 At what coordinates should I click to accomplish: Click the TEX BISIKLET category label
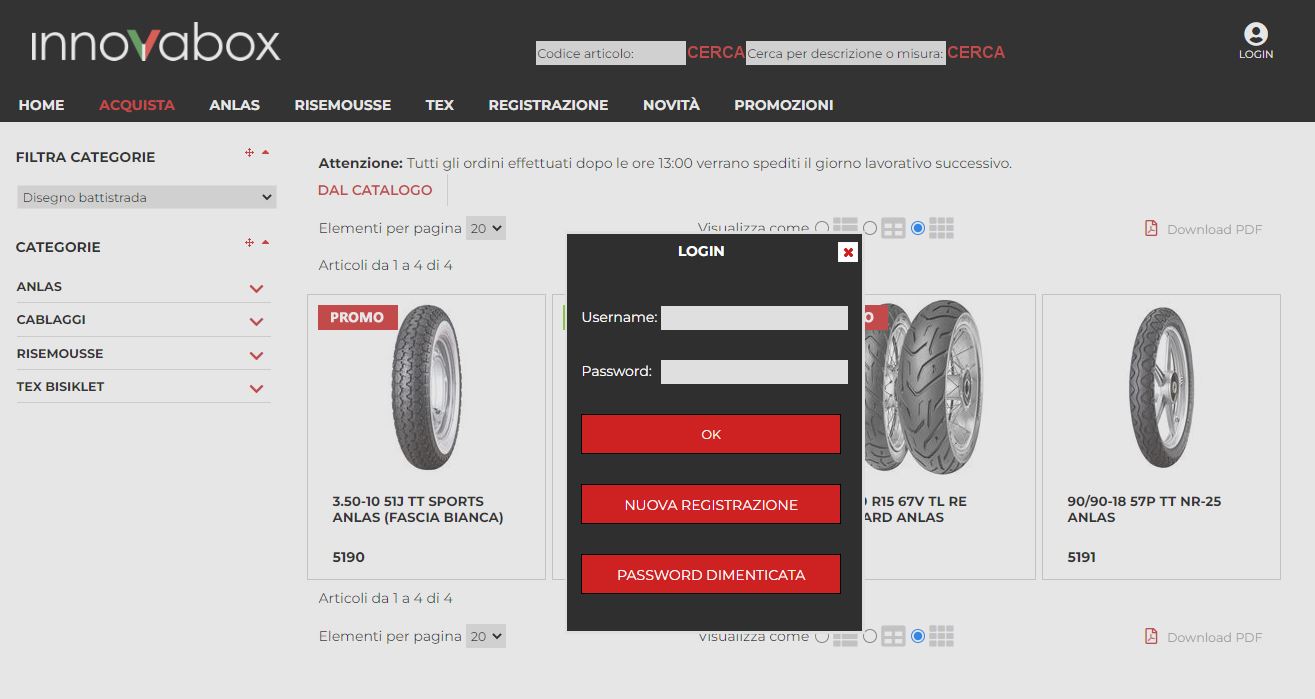pos(60,387)
